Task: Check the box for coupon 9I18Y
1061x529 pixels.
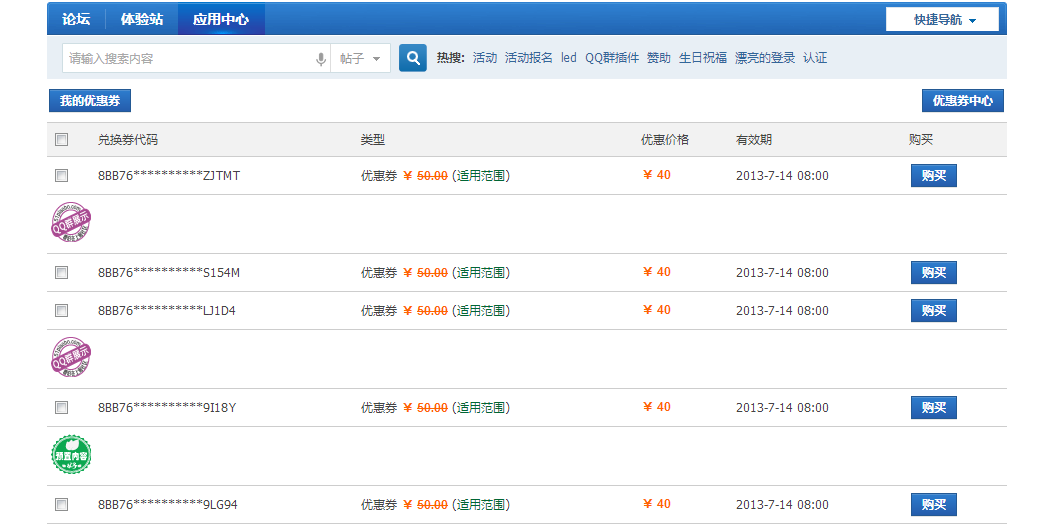Action: pyautogui.click(x=62, y=407)
